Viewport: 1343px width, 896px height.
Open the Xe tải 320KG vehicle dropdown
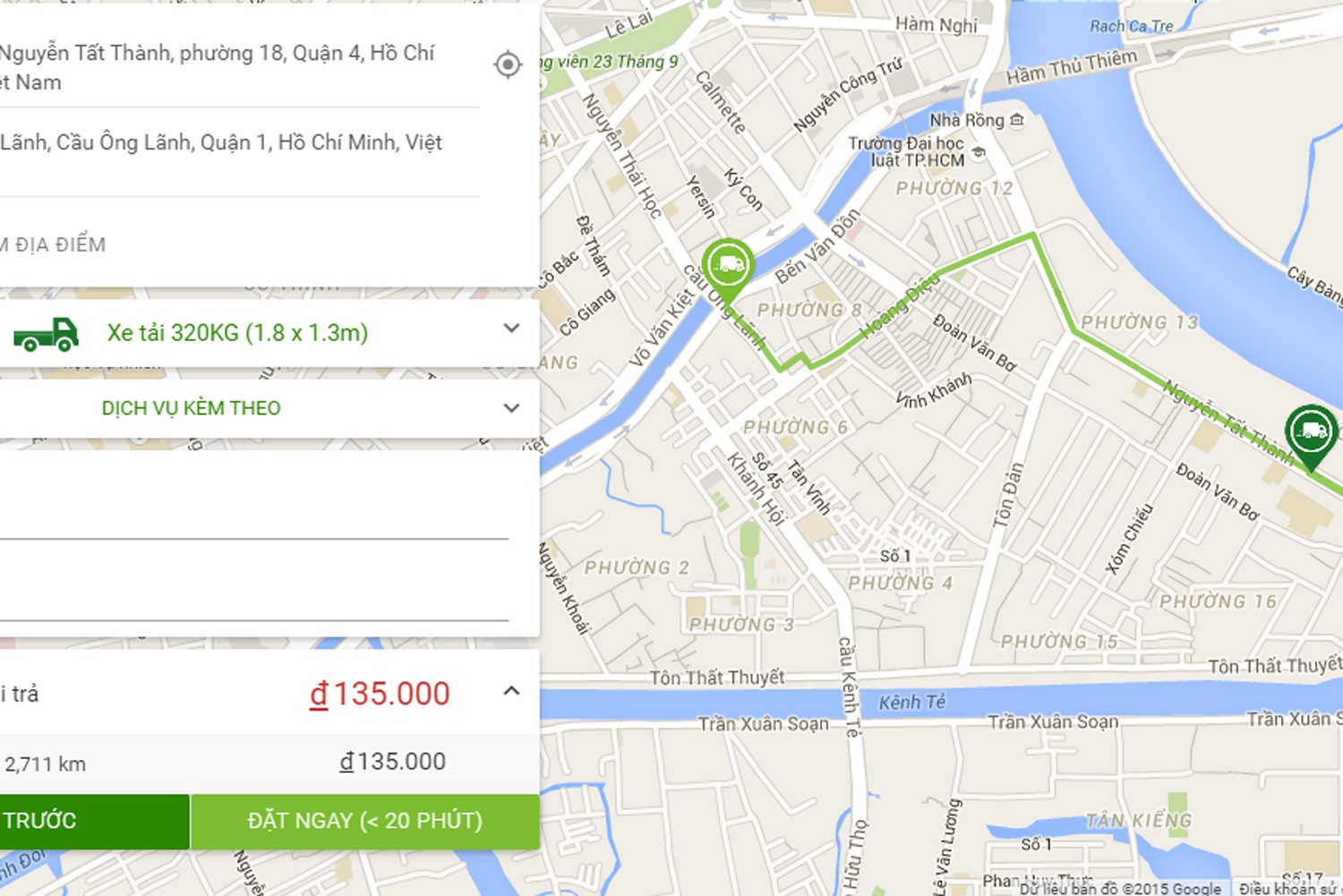tap(511, 329)
